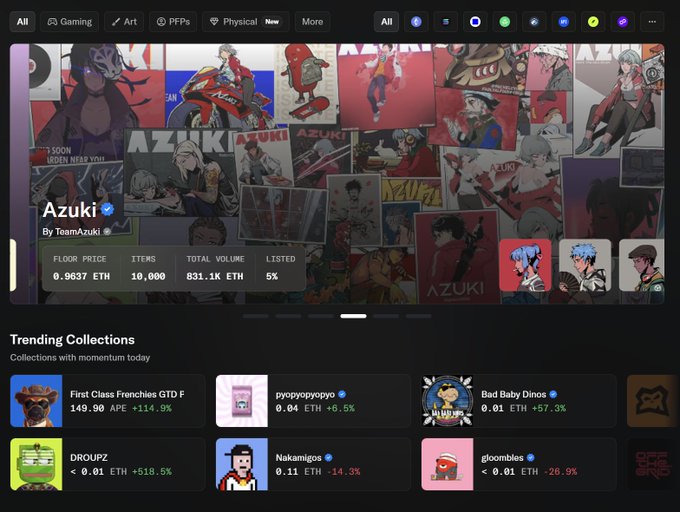Open more chains with ellipsis button

652,22
